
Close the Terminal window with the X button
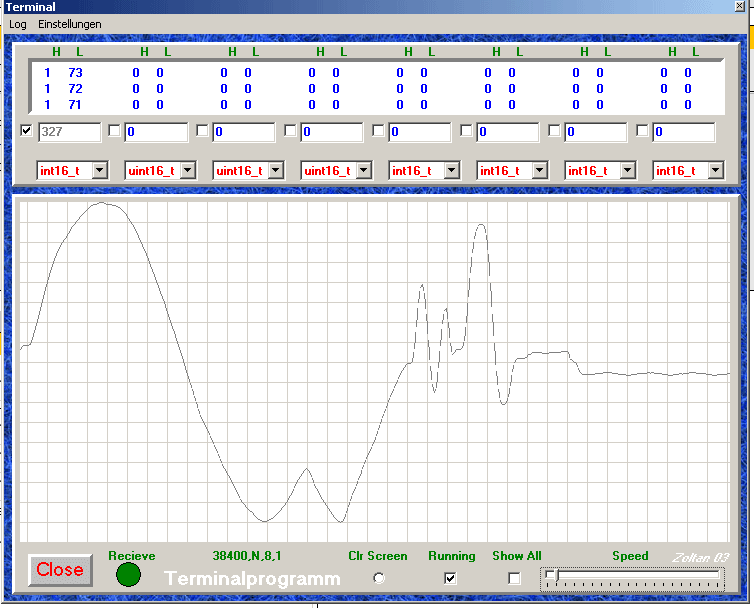click(x=740, y=6)
